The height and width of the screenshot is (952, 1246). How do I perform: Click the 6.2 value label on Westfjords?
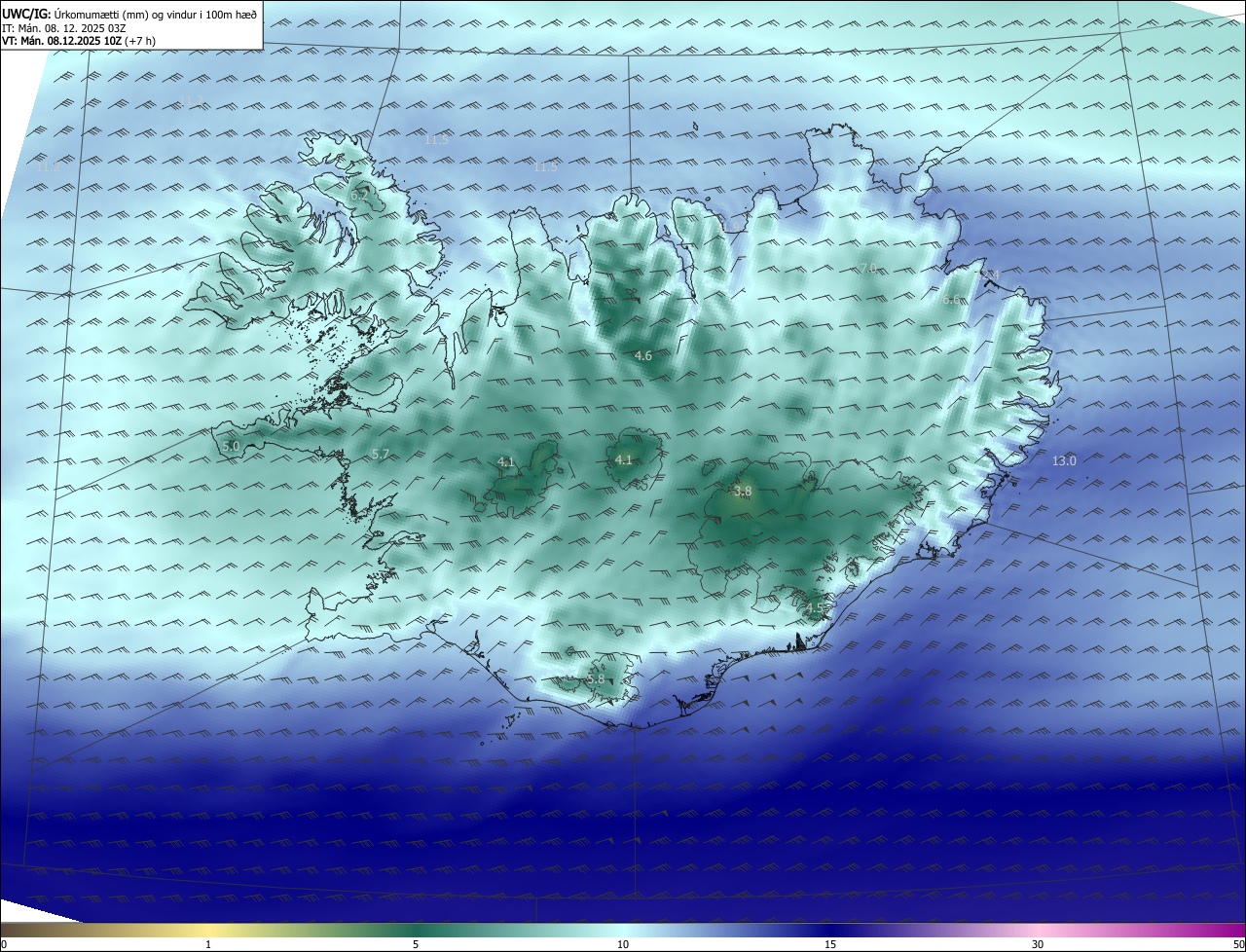point(359,195)
